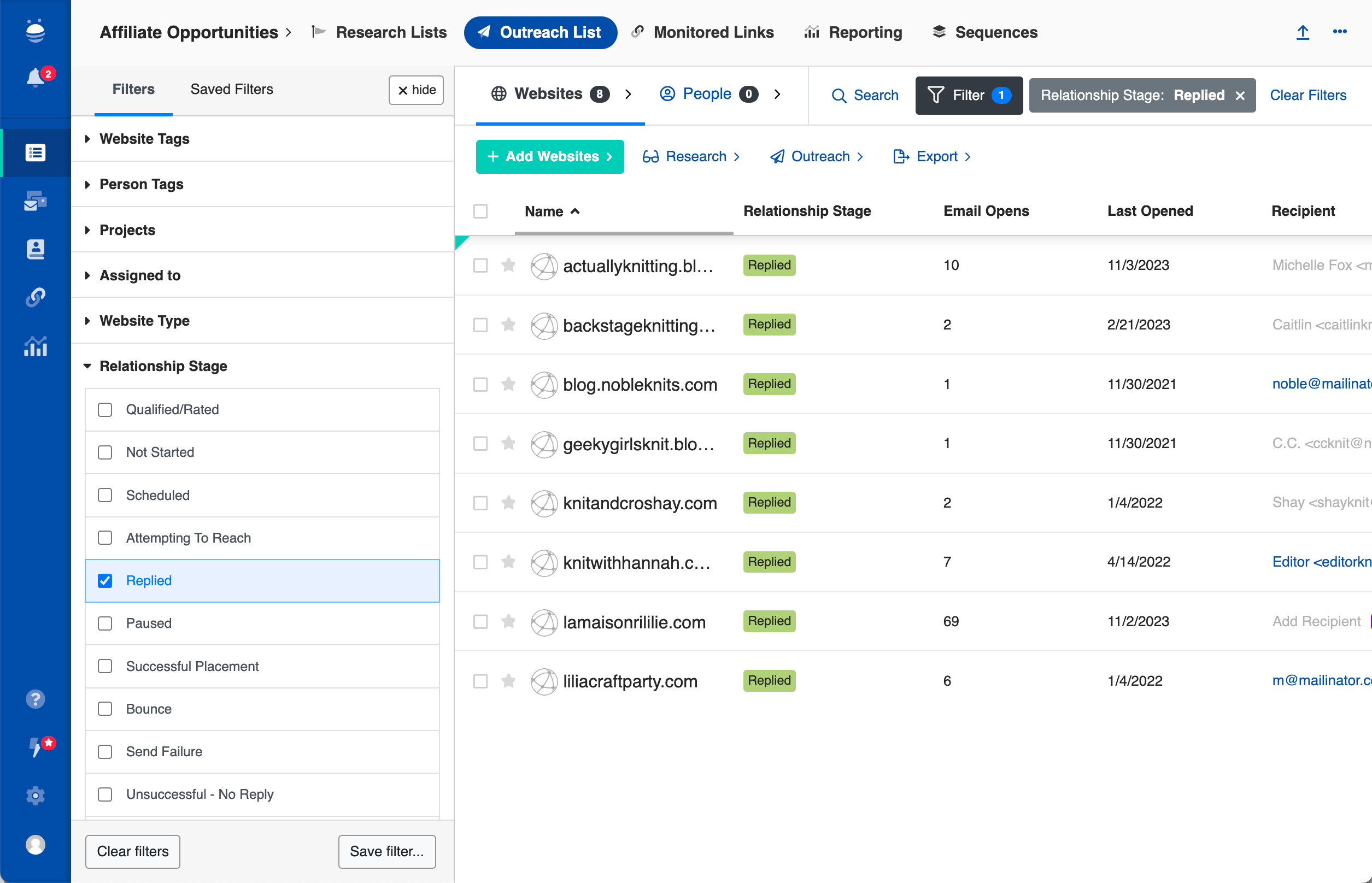This screenshot has height=883, width=1372.
Task: Open the three-dot more options menu
Action: point(1339,32)
